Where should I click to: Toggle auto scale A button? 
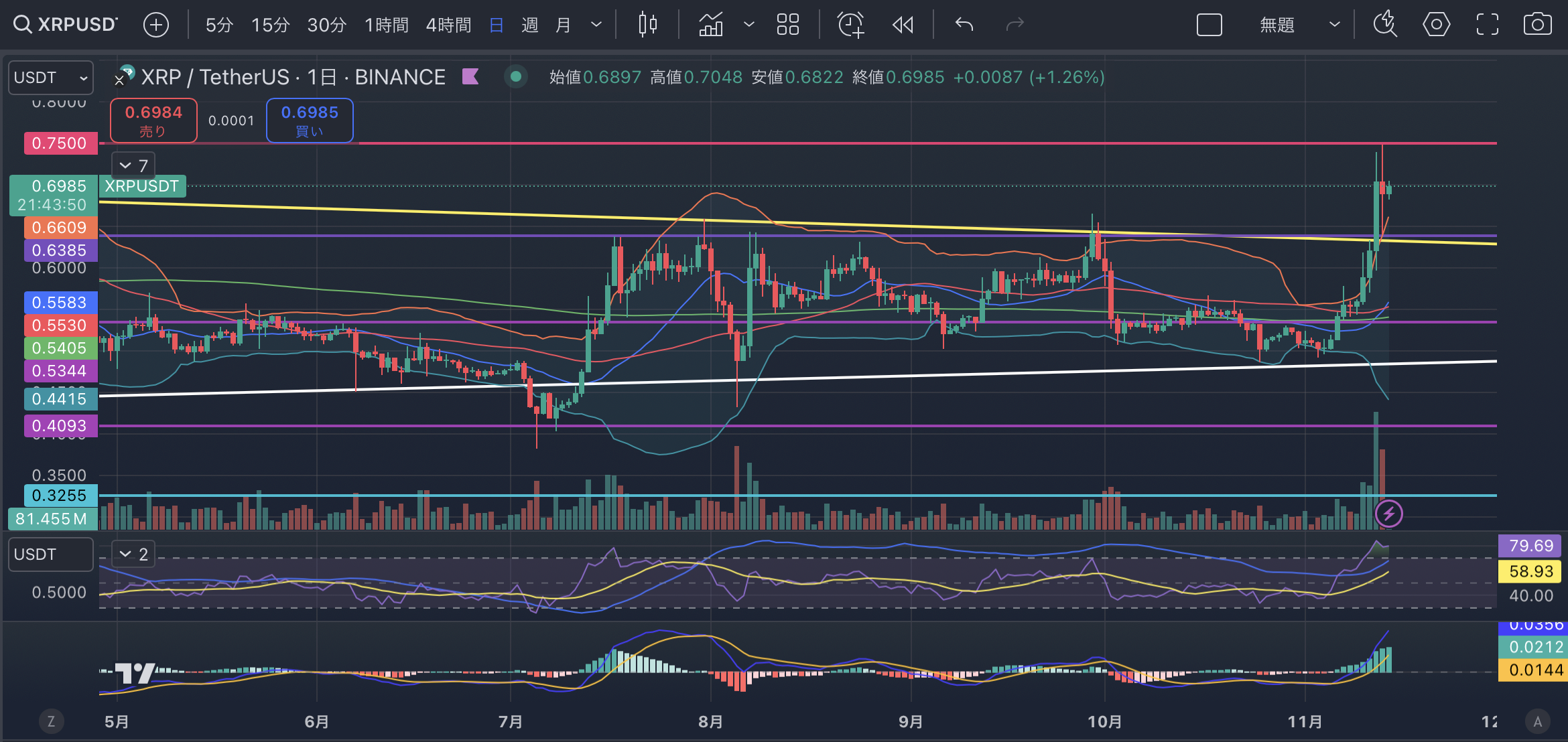1537,721
